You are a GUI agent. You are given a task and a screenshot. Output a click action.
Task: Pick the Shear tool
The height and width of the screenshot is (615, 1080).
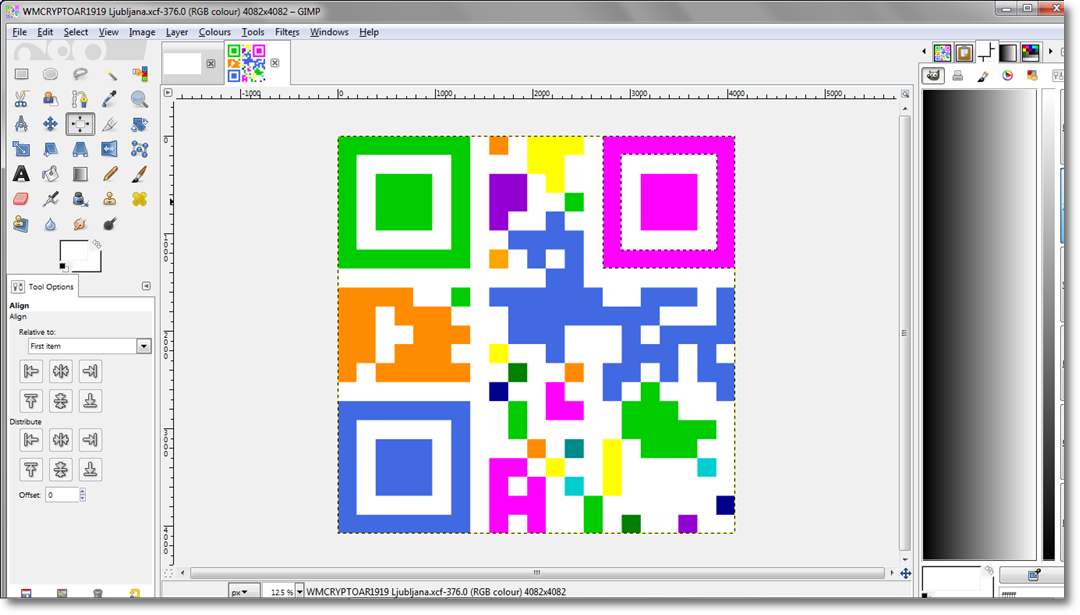pyautogui.click(x=50, y=149)
